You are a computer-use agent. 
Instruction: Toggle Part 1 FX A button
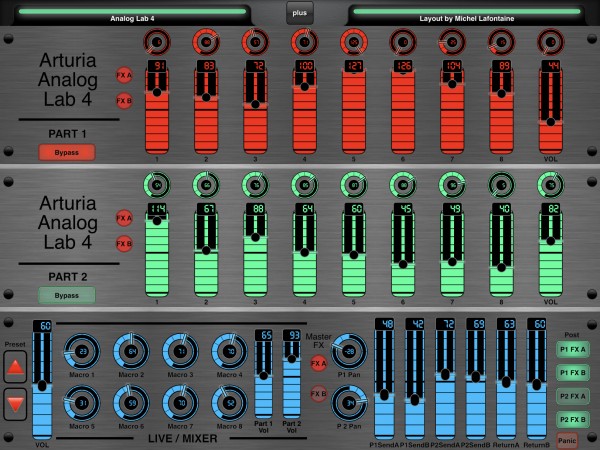(x=124, y=75)
